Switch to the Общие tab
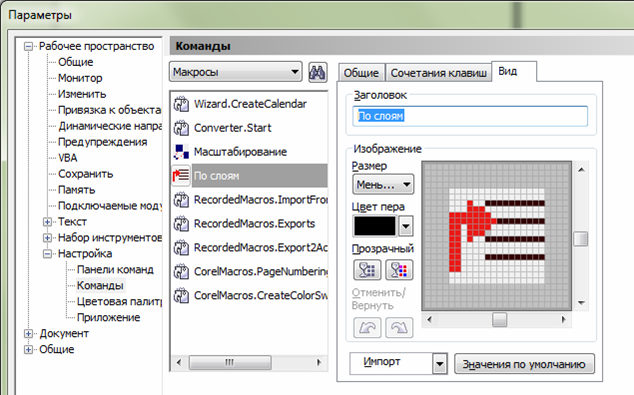Image resolution: width=634 pixels, height=395 pixels. [361, 73]
